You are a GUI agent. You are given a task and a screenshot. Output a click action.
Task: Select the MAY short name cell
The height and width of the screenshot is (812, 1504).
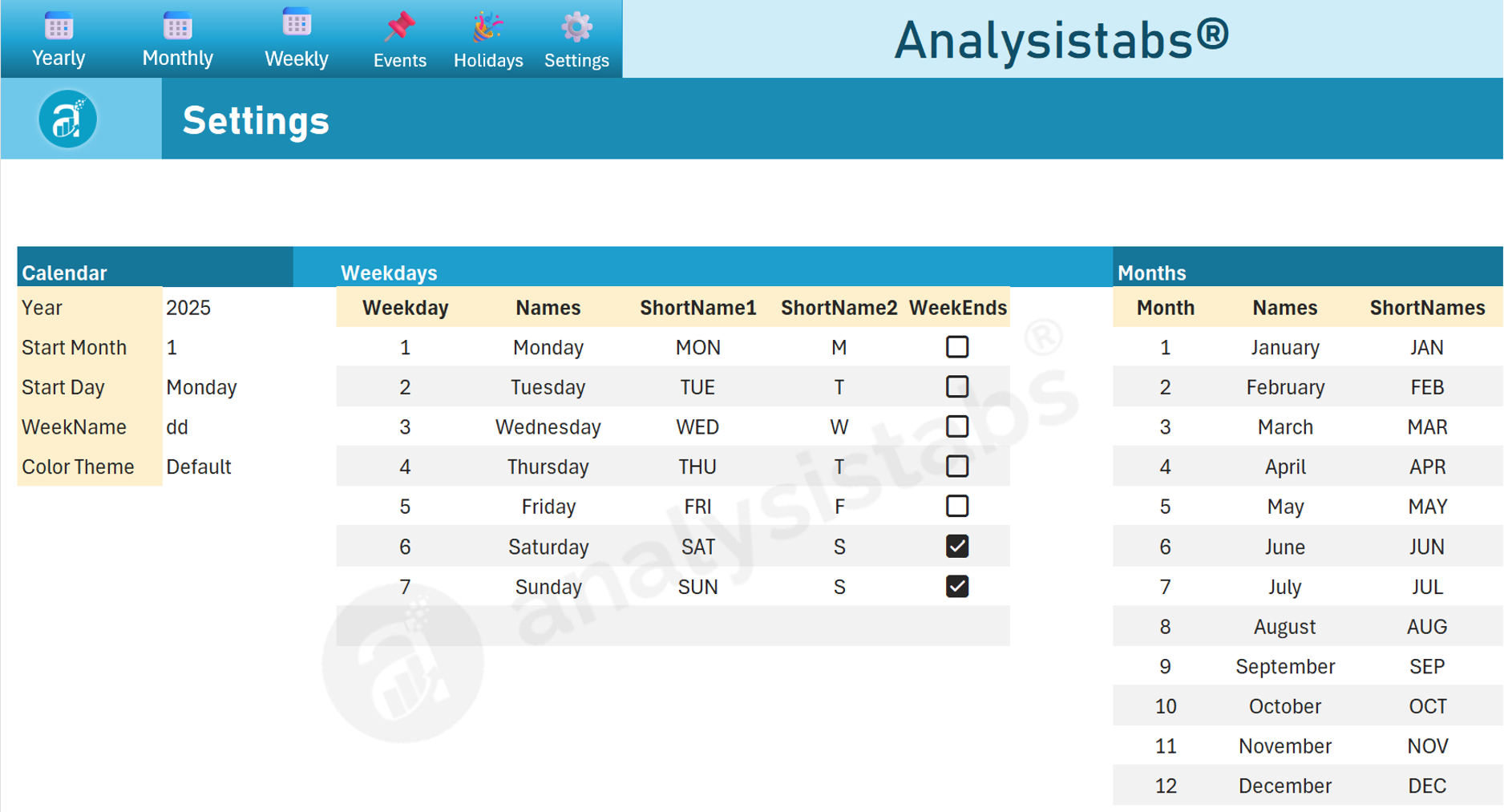(x=1427, y=507)
